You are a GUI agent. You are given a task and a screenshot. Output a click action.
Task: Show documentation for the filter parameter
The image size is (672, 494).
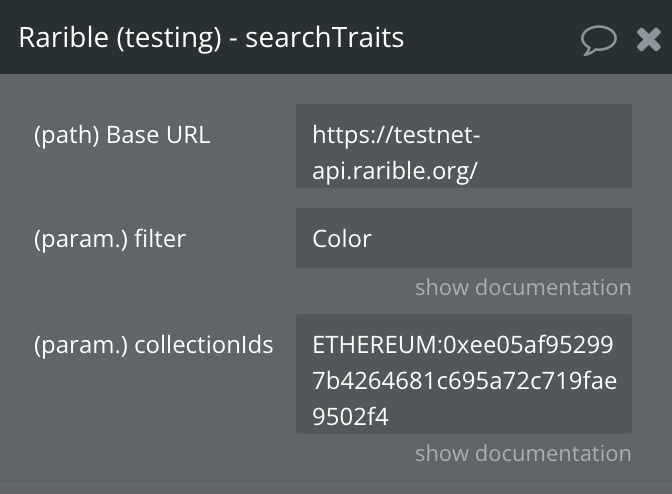523,287
